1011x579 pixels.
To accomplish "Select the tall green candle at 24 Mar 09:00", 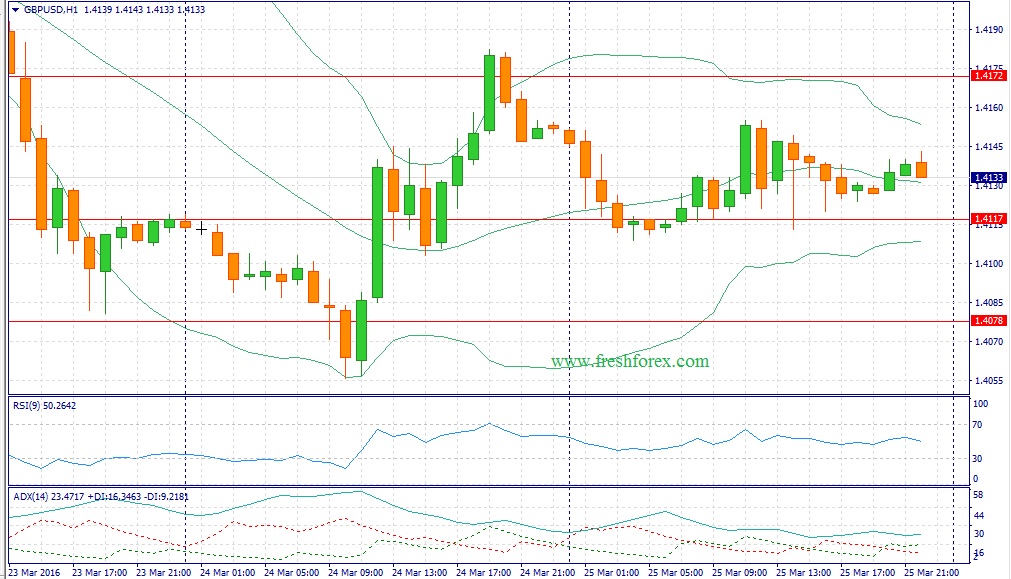I will (377, 232).
